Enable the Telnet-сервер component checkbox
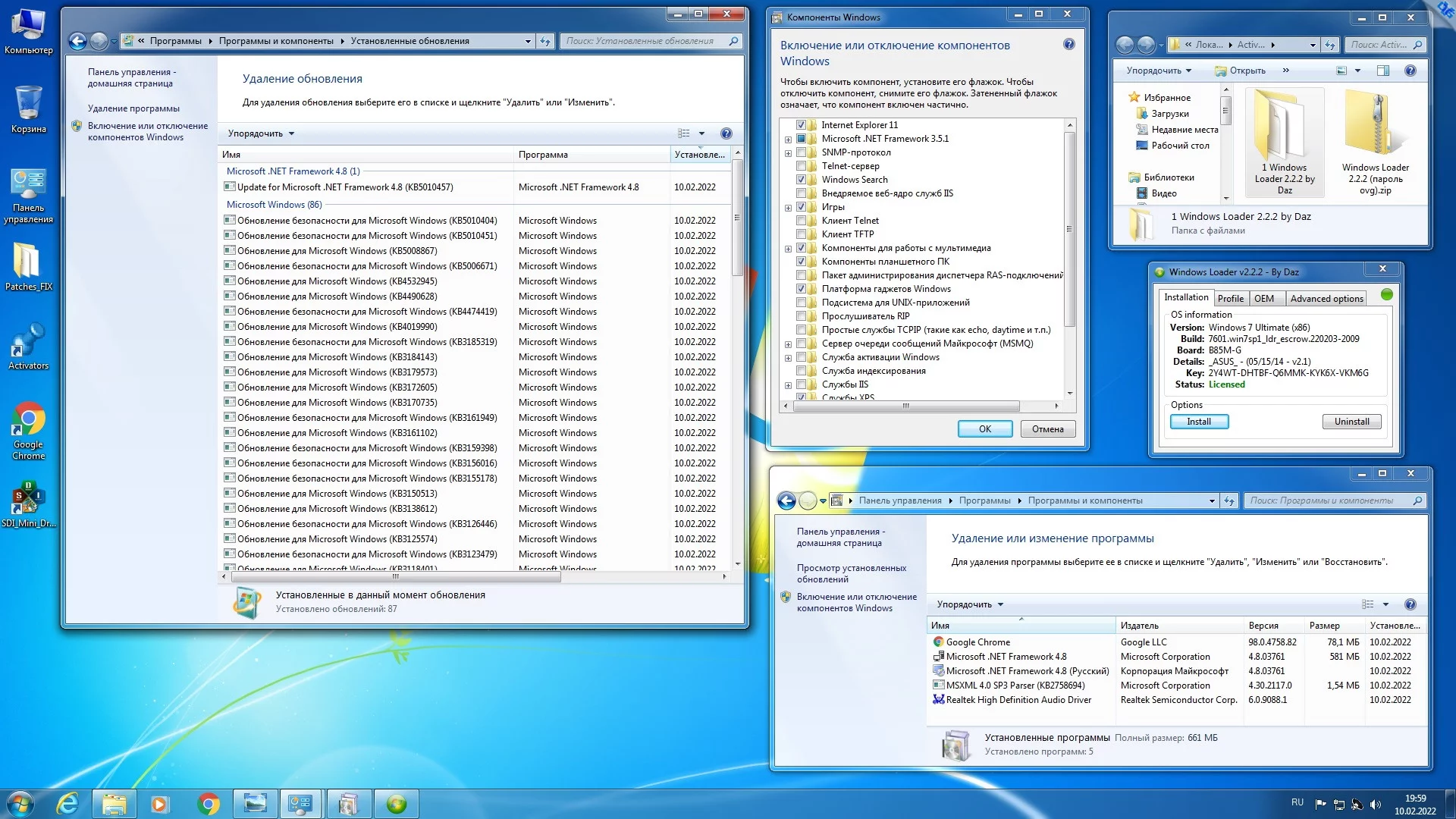Viewport: 1456px width, 819px height. (801, 166)
